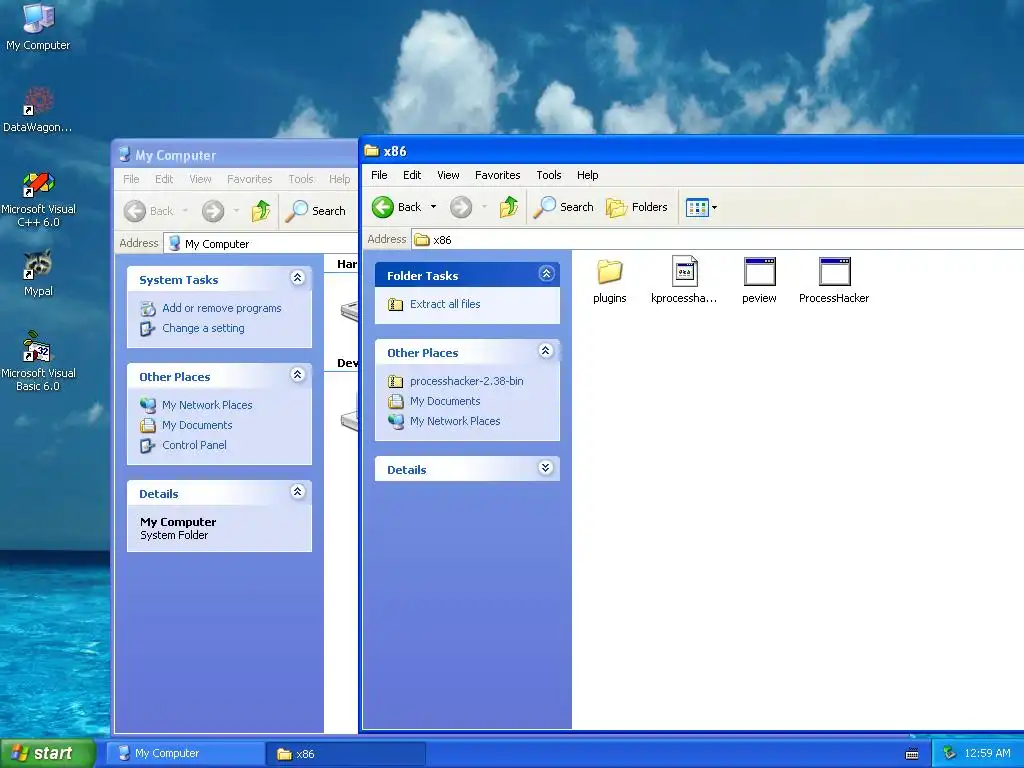Select DataWagon desktop shortcut
Screen dimensions: 1024x768
pyautogui.click(x=38, y=110)
